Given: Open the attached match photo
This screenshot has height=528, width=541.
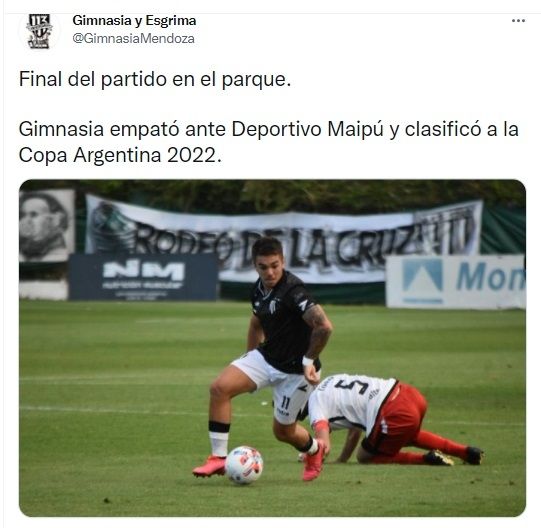Looking at the screenshot, I should click(x=272, y=348).
